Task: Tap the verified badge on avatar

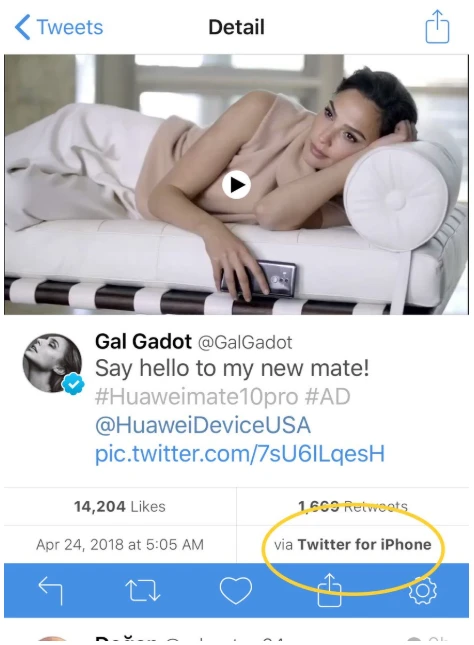Action: (x=73, y=384)
